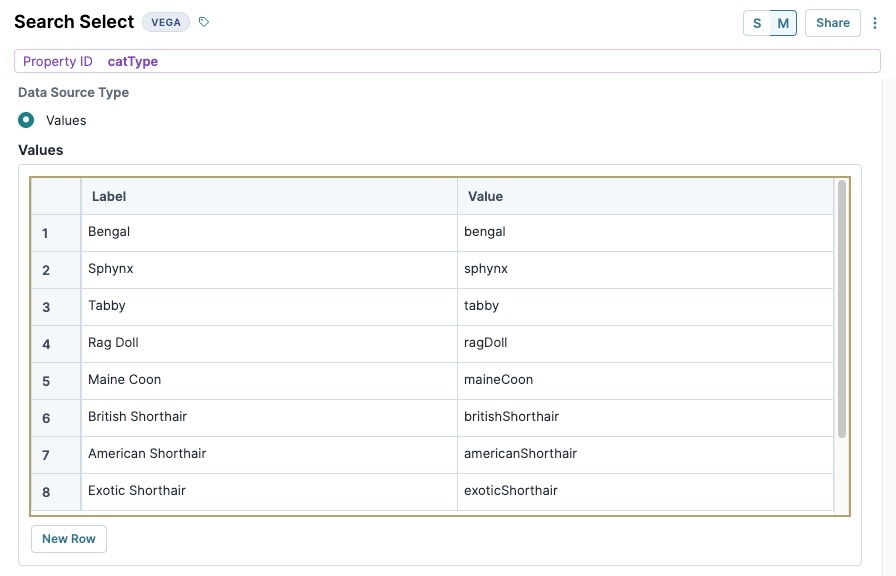Switch to size M
The height and width of the screenshot is (576, 896).
pos(783,23)
